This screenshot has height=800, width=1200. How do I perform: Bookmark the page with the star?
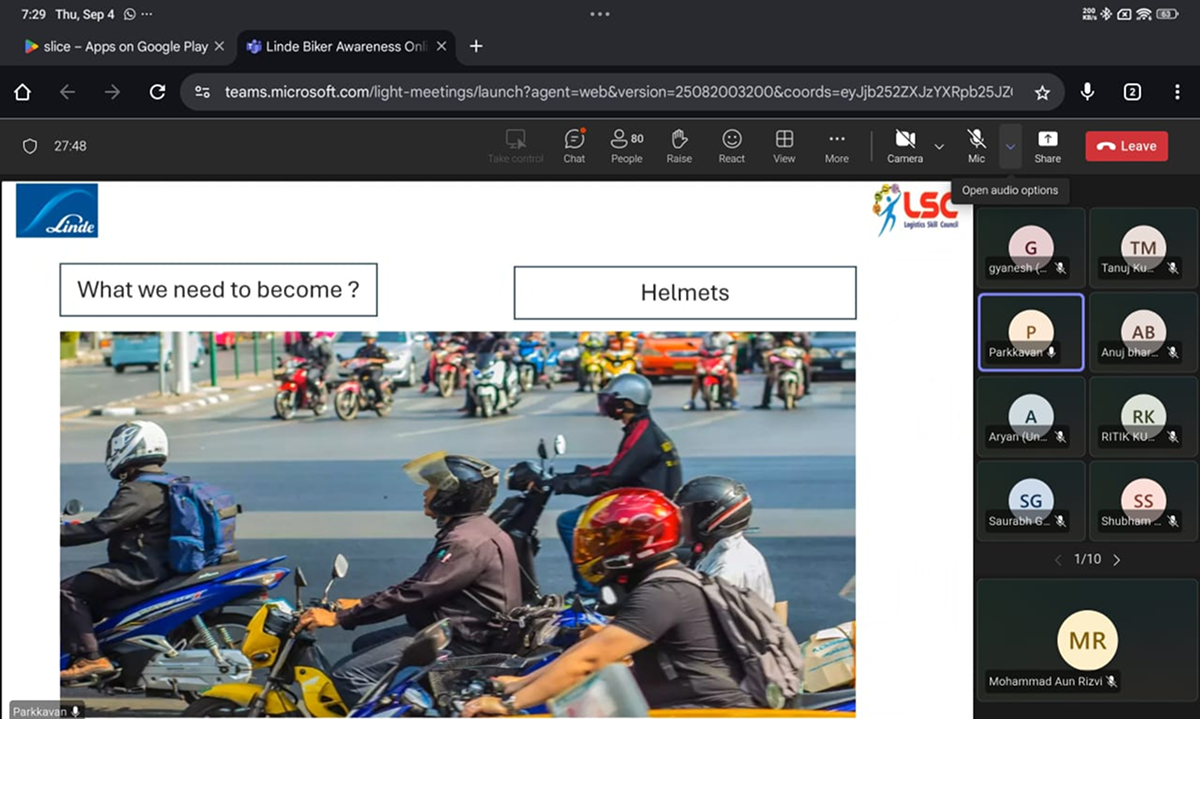[1043, 91]
